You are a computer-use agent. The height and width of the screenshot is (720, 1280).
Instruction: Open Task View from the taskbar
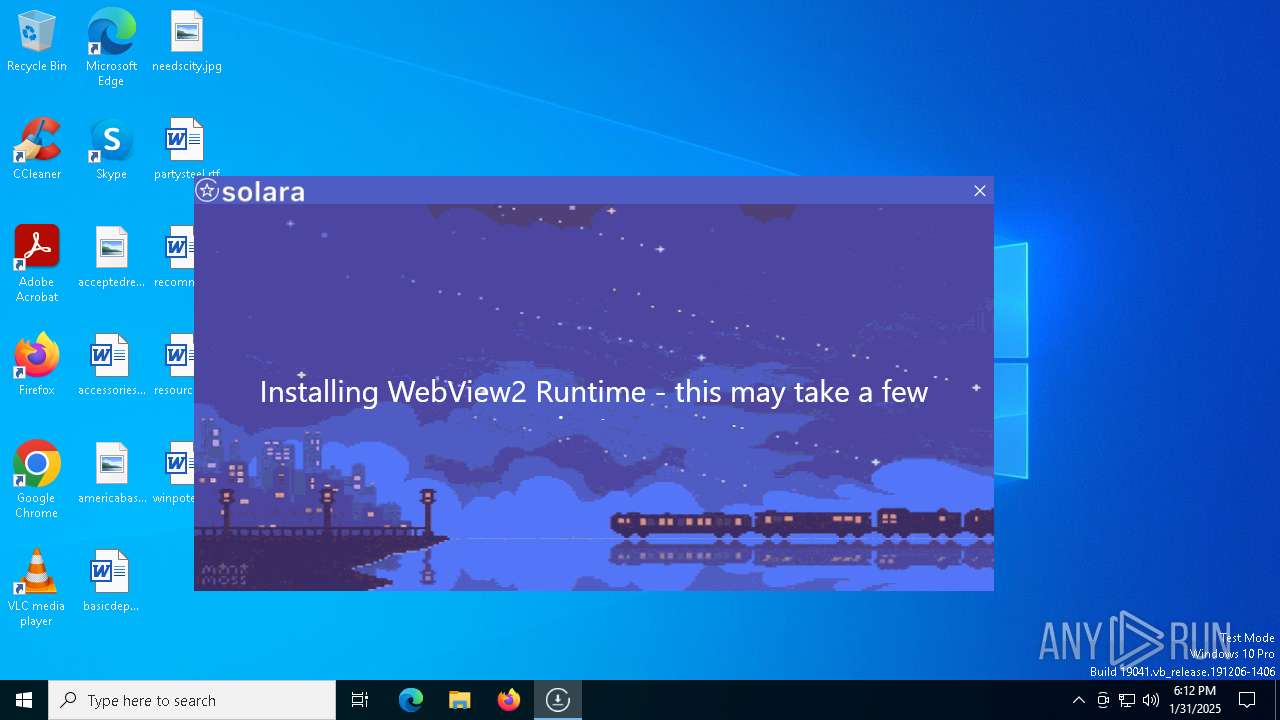pyautogui.click(x=360, y=700)
